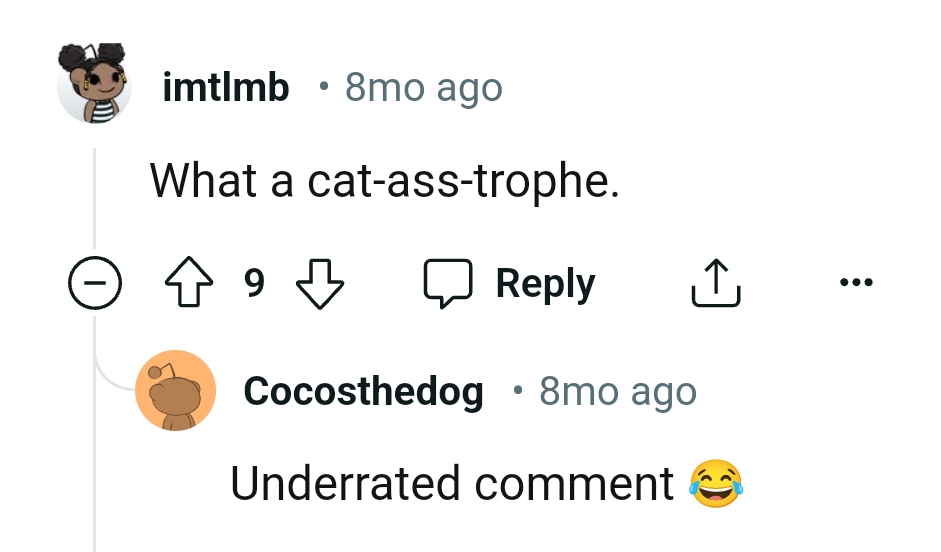Viewport: 941px width, 552px height.
Task: Click the Reply text label
Action: click(x=545, y=284)
